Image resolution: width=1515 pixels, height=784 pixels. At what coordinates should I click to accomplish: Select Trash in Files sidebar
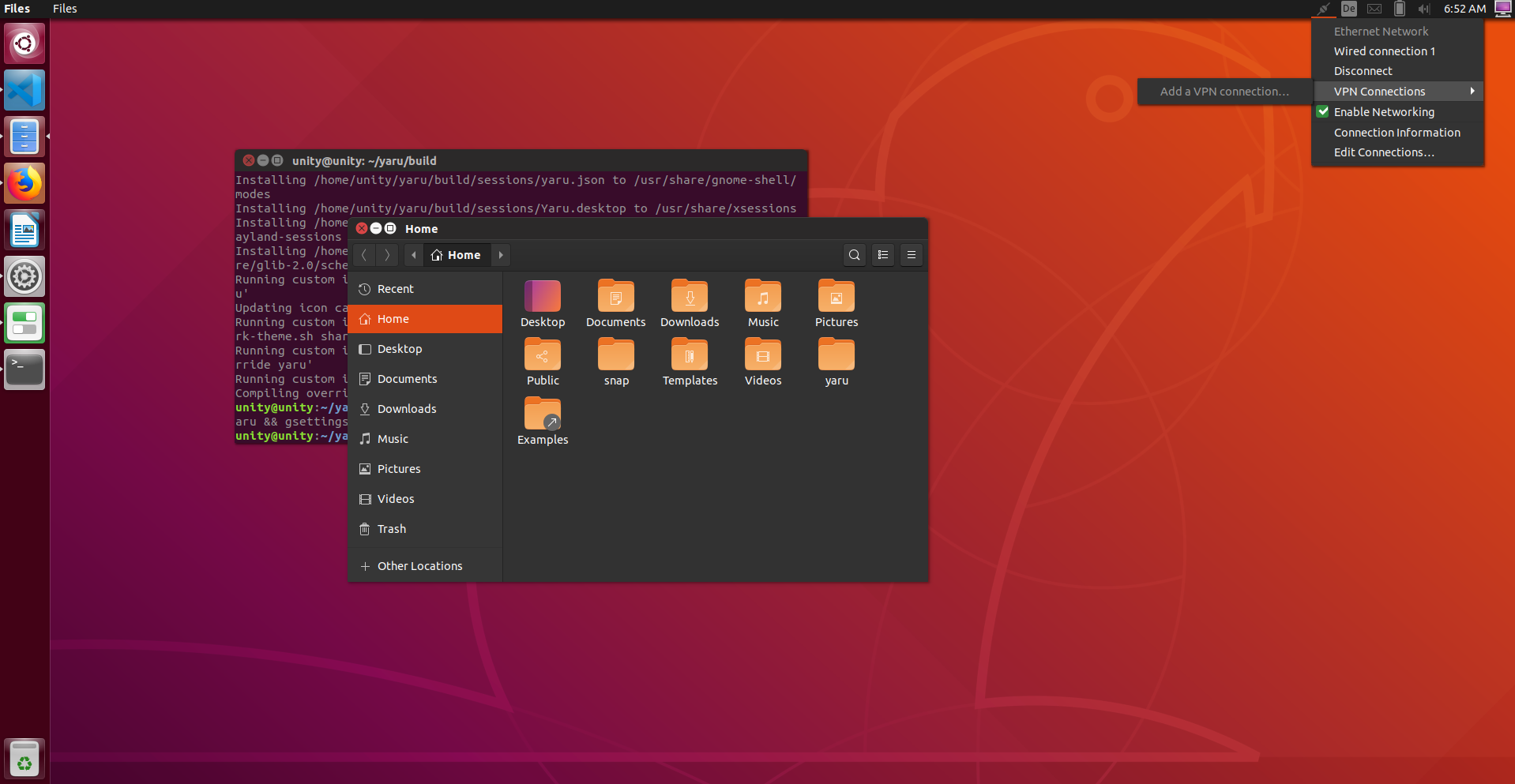point(425,529)
